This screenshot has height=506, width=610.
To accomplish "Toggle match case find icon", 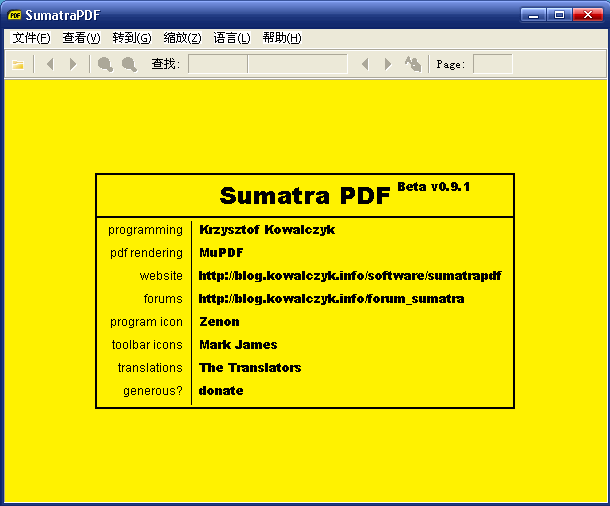I will (x=413, y=64).
